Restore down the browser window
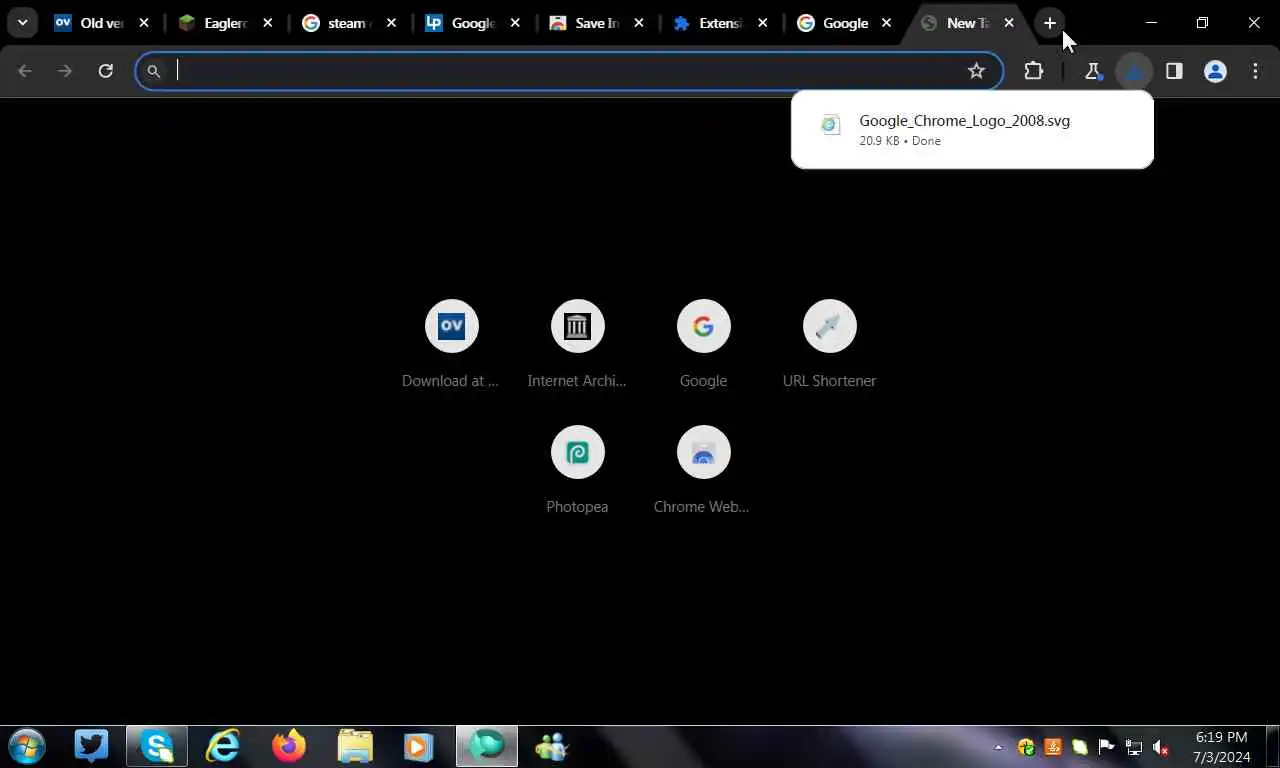1280x768 pixels. [x=1202, y=23]
